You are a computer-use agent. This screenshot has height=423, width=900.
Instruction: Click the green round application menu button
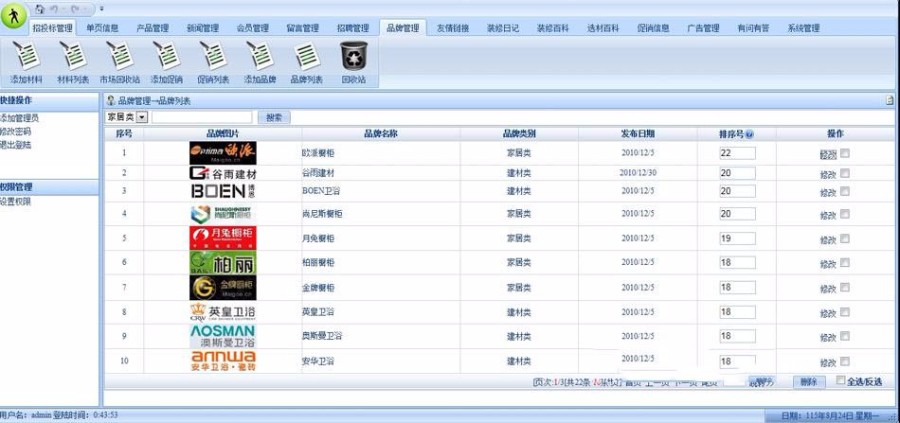(13, 15)
